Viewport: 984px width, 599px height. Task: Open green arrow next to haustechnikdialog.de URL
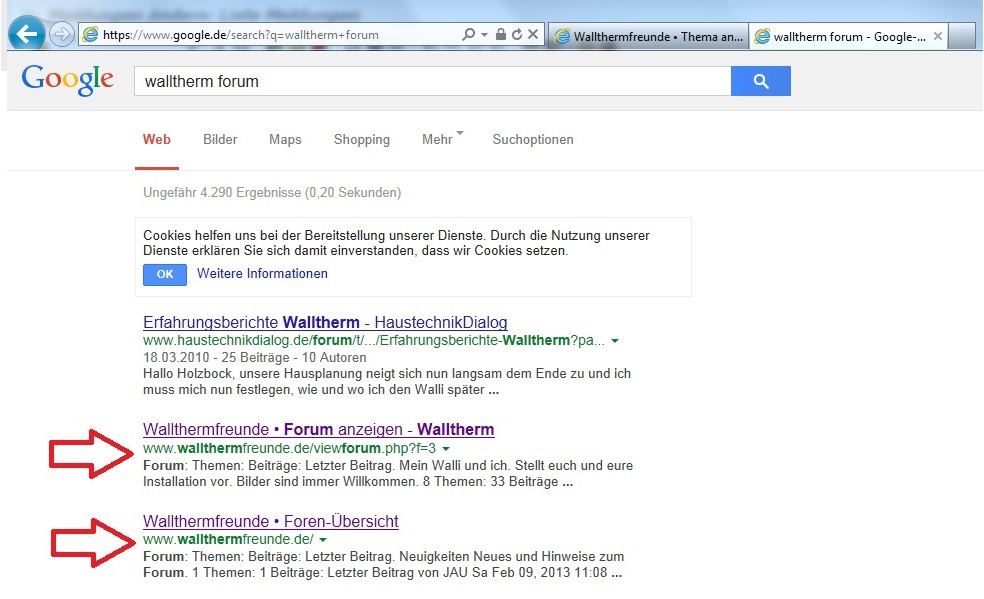(615, 341)
